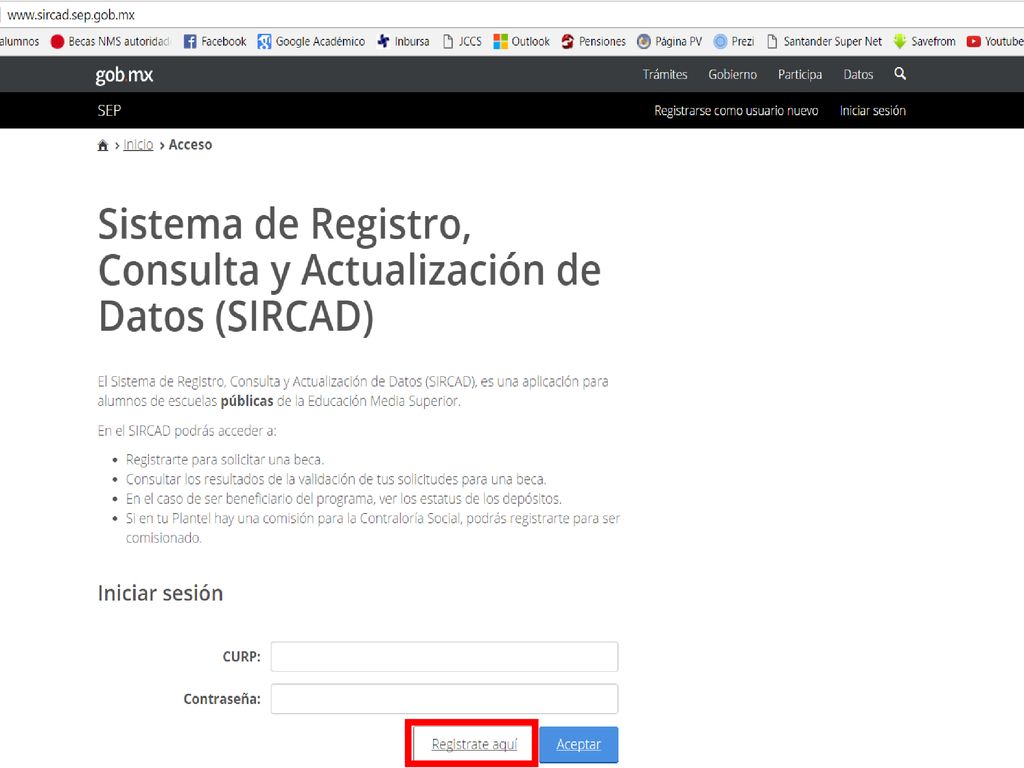Open the Inbursa bookmark
Viewport: 1024px width, 768px height.
point(404,42)
